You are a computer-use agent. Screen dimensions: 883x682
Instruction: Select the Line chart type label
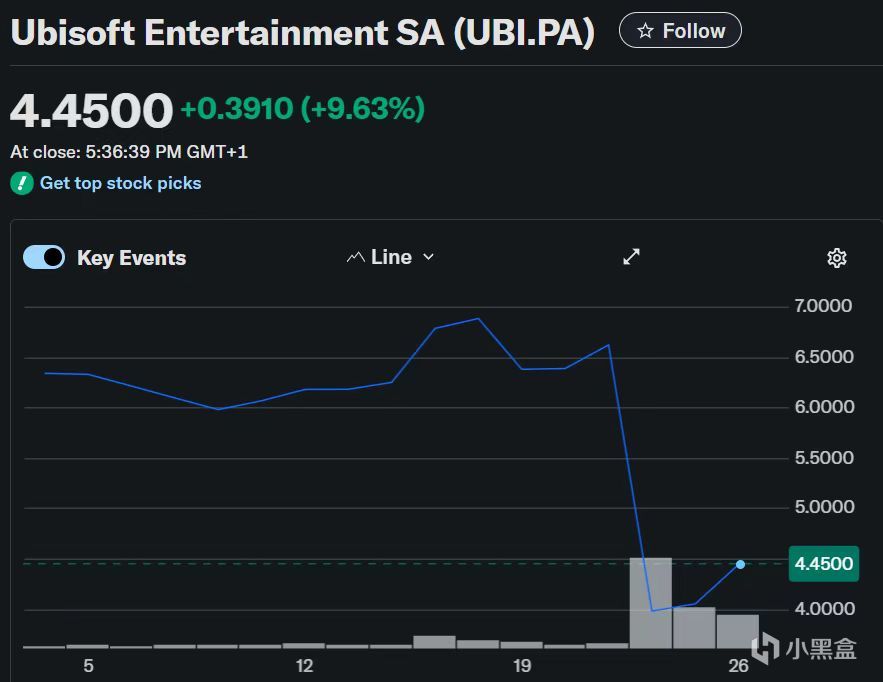pyautogui.click(x=391, y=258)
